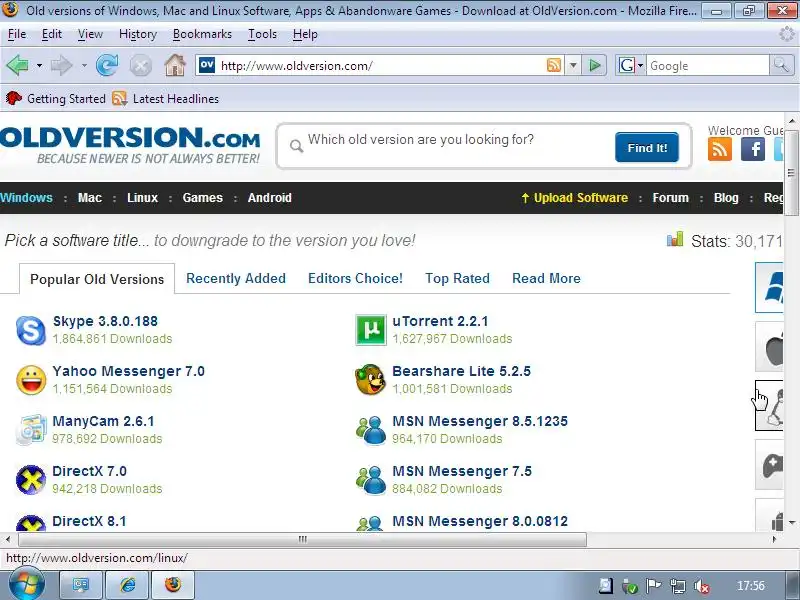Select Mac in the navigation bar

90,198
